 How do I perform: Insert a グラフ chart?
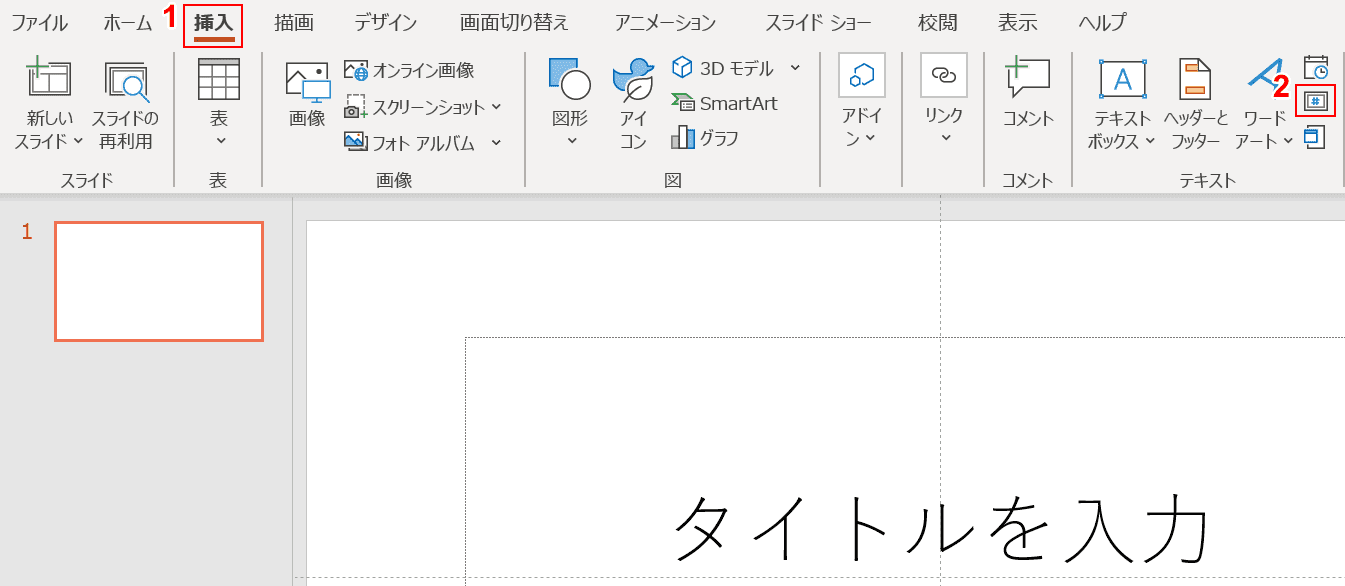[705, 138]
